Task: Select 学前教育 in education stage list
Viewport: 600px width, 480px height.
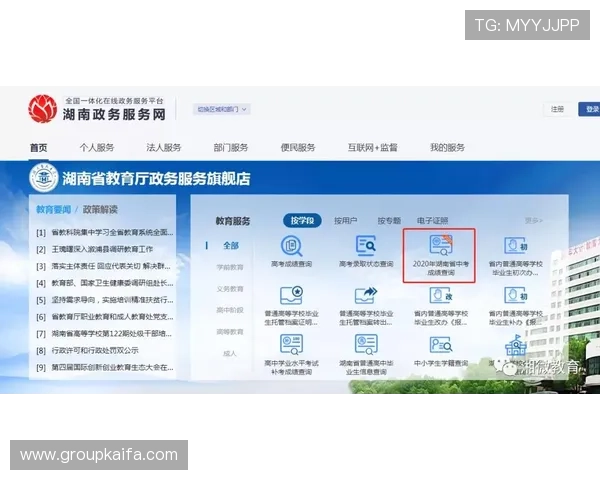Action: click(230, 267)
